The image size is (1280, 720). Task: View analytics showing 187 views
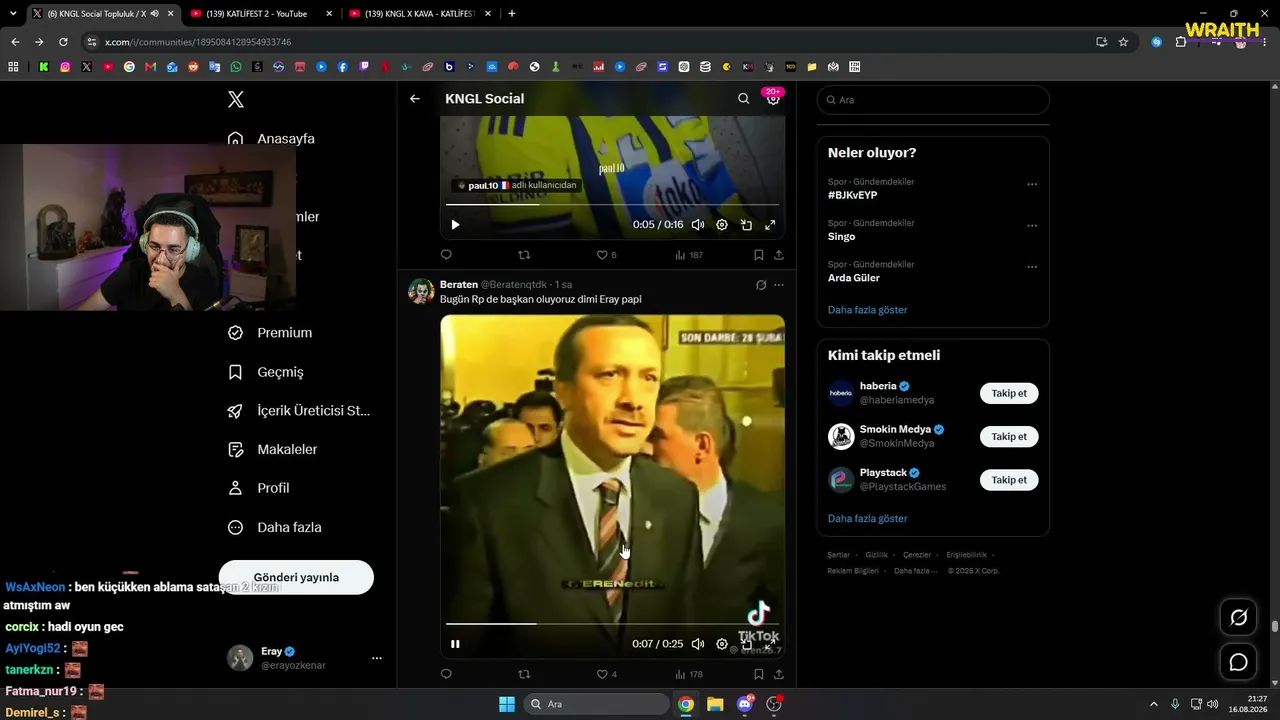(689, 255)
